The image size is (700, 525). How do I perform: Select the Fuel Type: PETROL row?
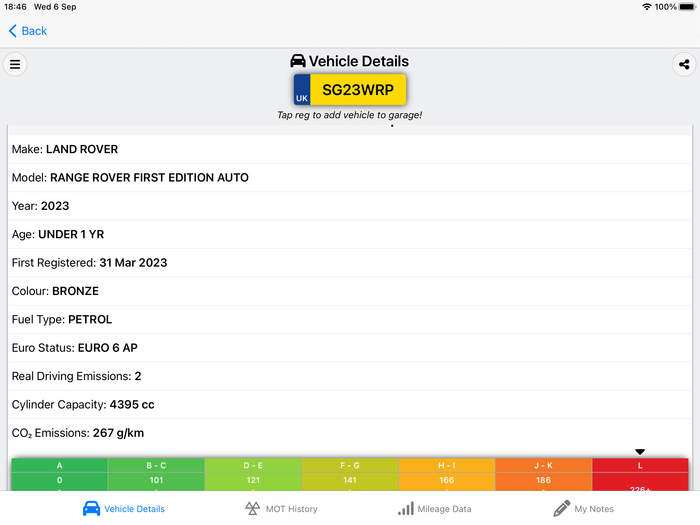[x=350, y=319]
